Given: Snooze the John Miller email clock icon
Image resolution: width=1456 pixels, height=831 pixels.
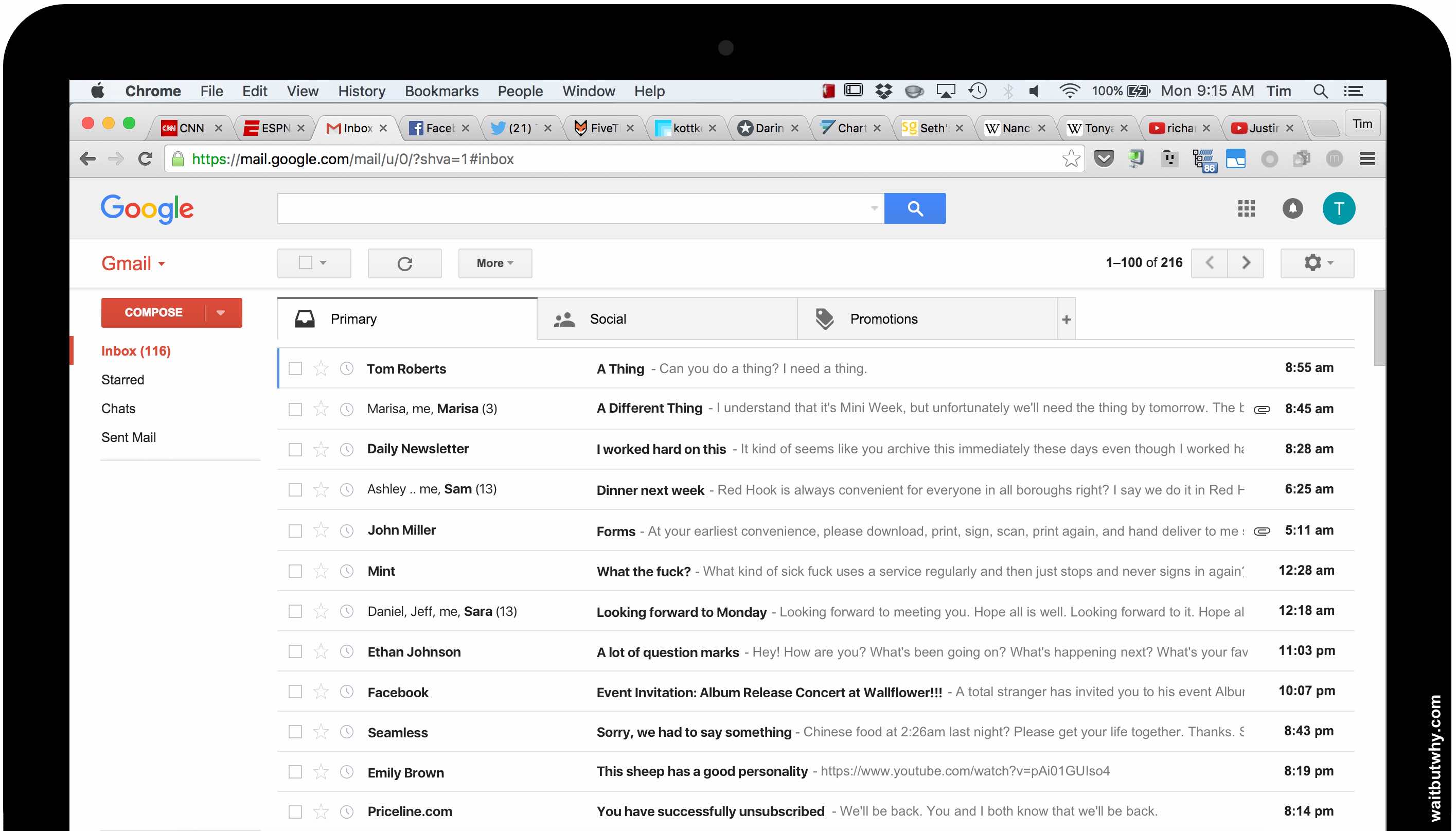Looking at the screenshot, I should point(347,531).
